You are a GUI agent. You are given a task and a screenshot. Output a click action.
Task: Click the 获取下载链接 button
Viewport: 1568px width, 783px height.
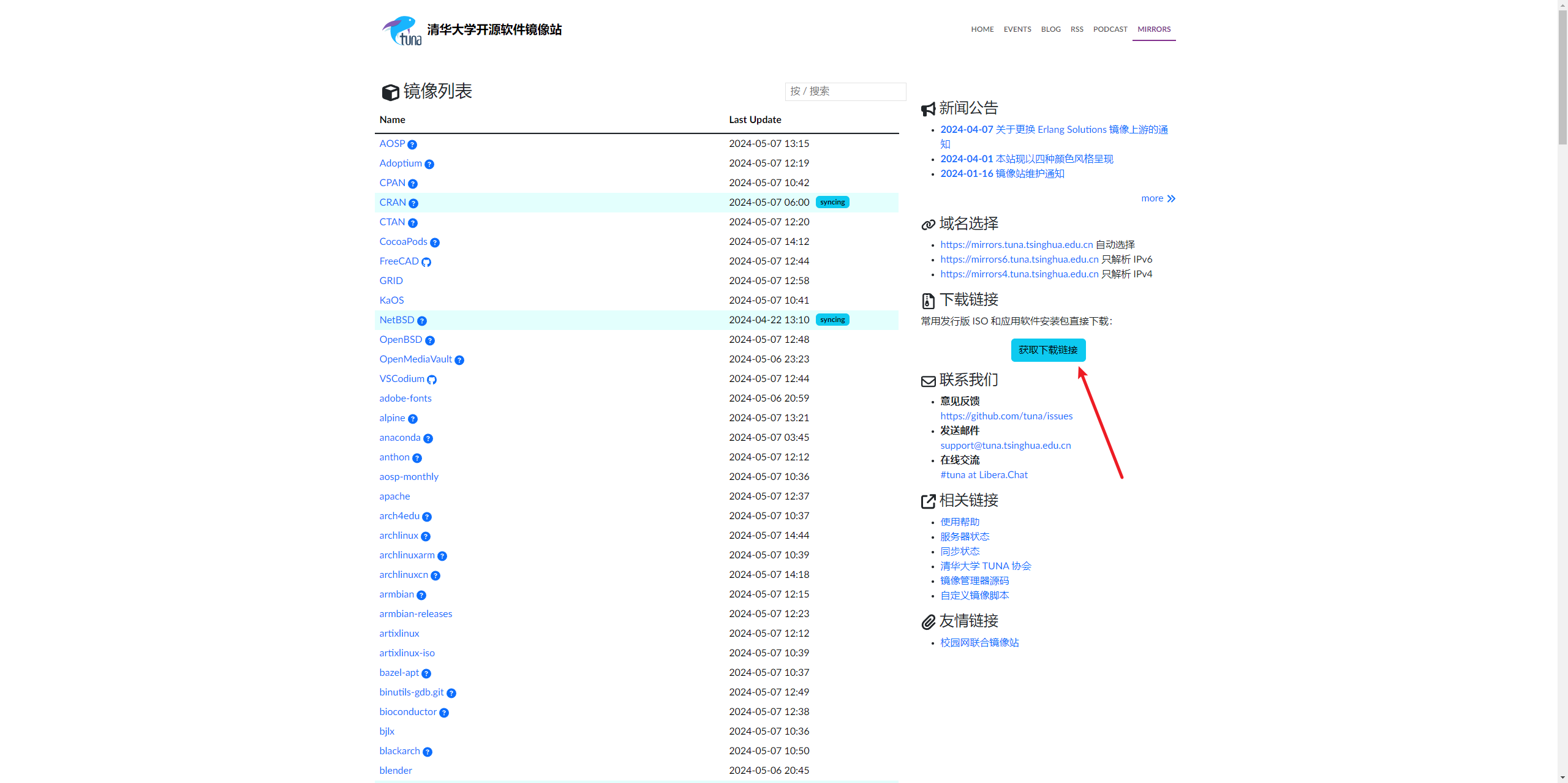[1048, 350]
